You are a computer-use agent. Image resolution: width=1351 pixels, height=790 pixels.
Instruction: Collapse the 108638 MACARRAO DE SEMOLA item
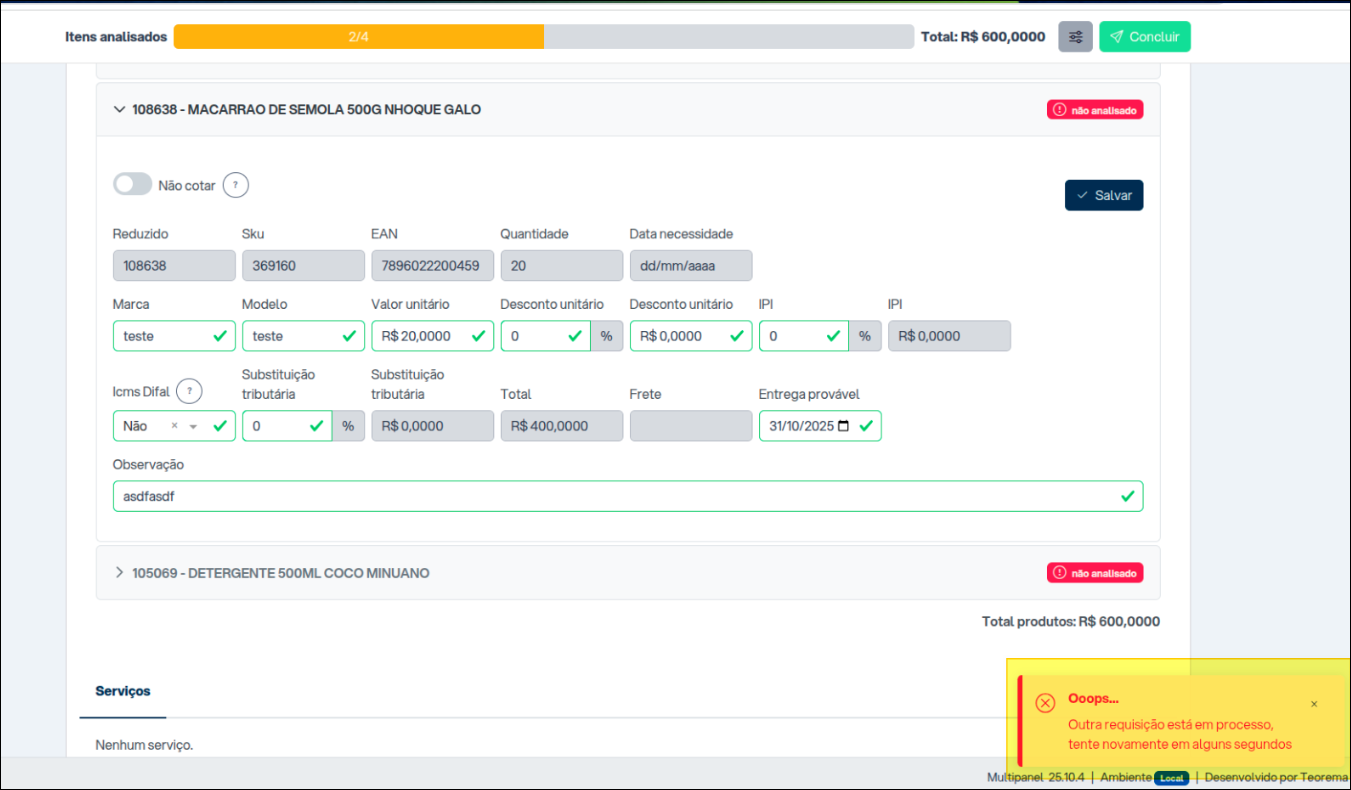point(120,110)
